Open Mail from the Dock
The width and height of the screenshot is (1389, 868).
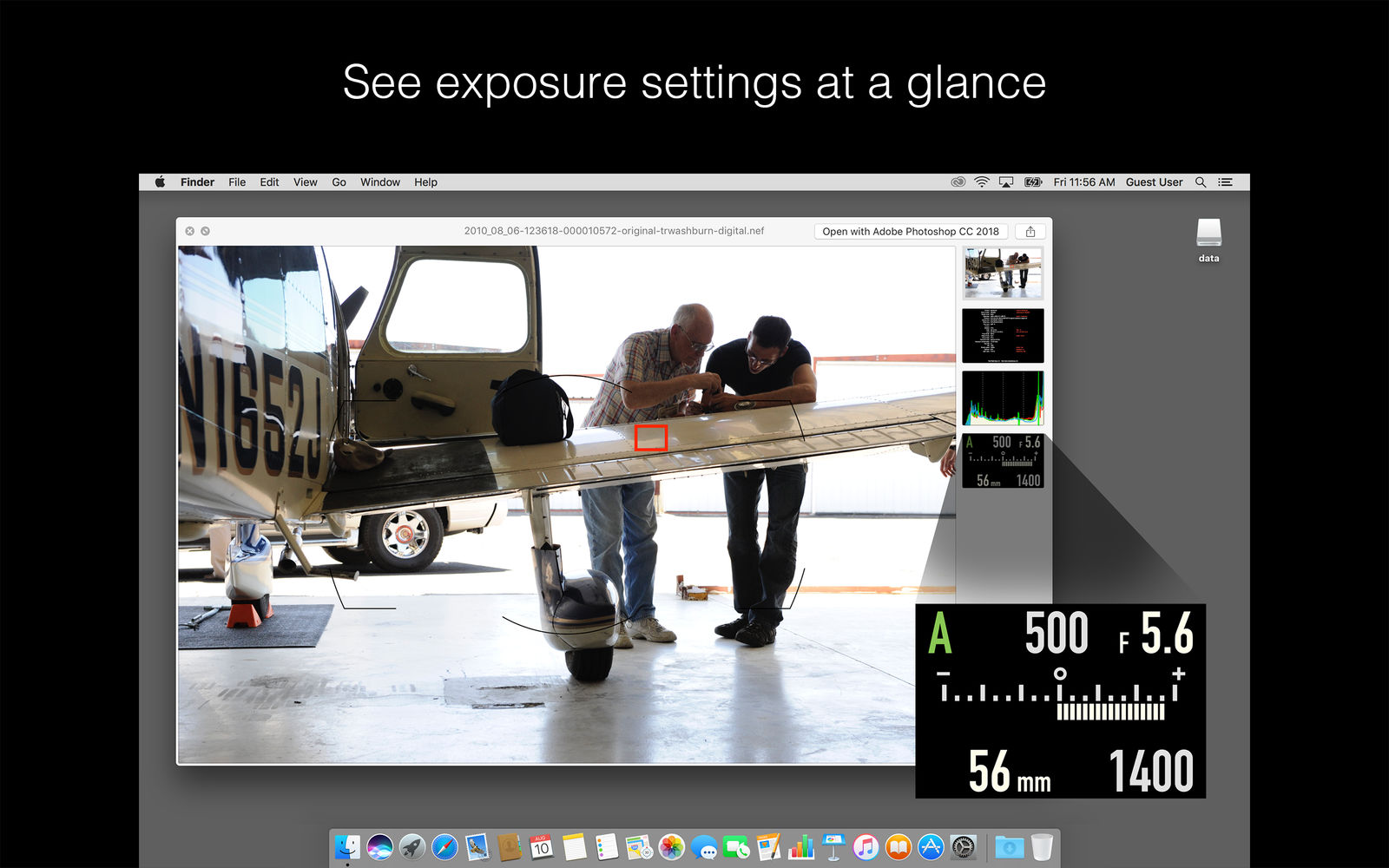coord(477,846)
